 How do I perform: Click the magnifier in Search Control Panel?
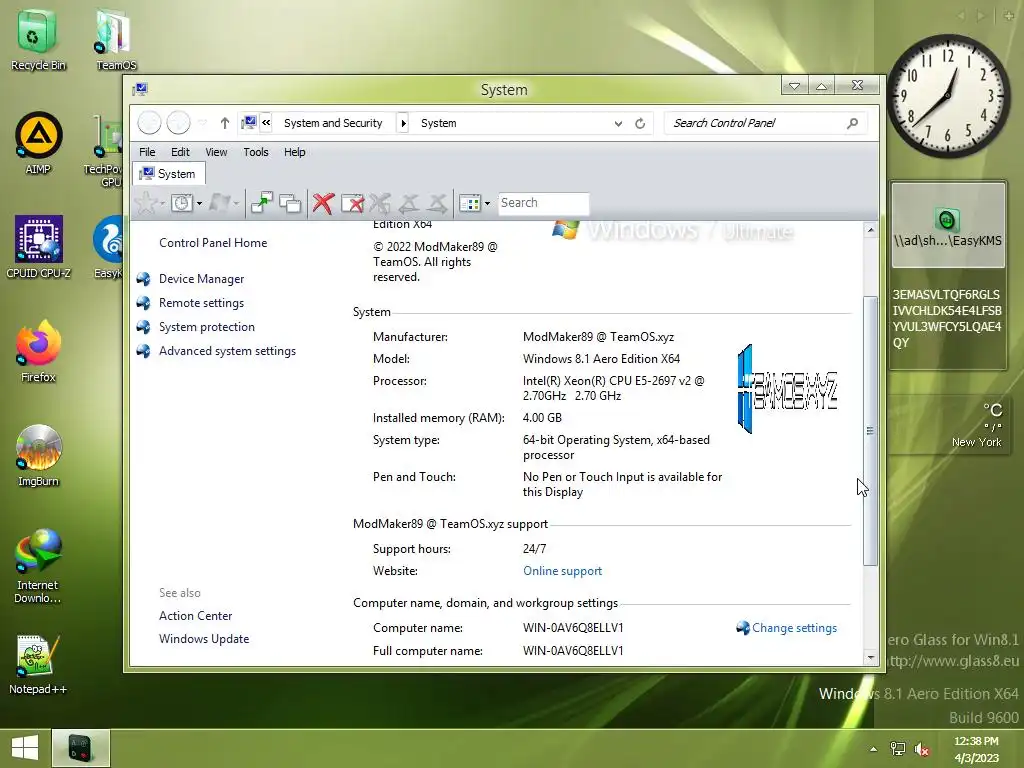pyautogui.click(x=852, y=123)
